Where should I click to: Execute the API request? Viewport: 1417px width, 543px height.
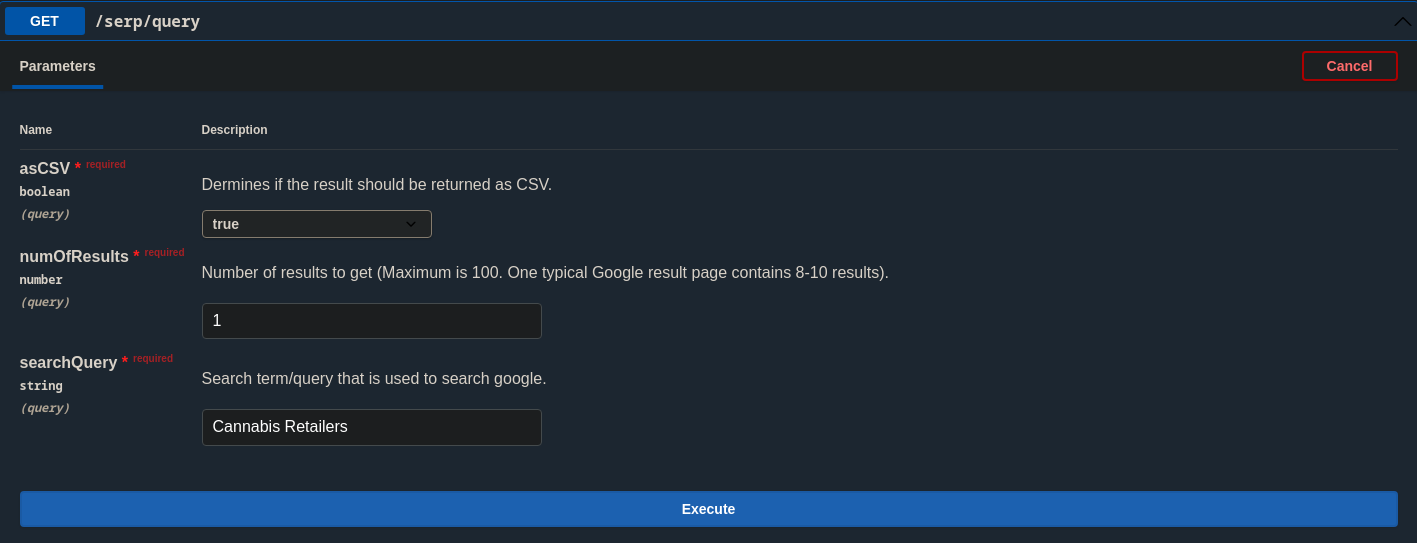pos(708,509)
